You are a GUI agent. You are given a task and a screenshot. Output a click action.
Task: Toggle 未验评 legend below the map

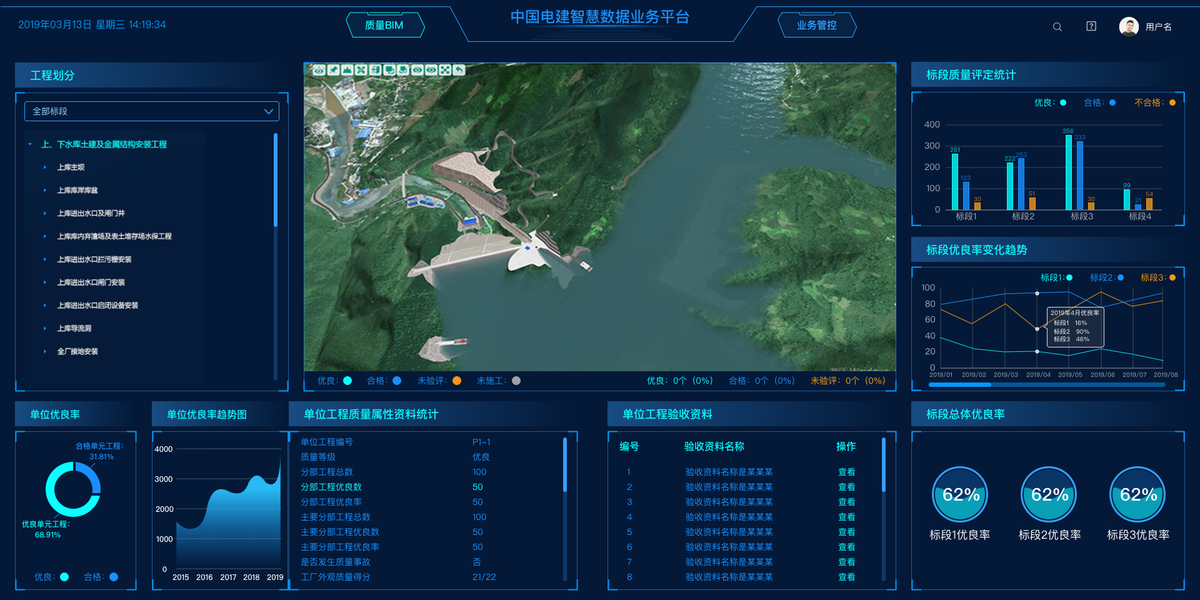(x=439, y=381)
